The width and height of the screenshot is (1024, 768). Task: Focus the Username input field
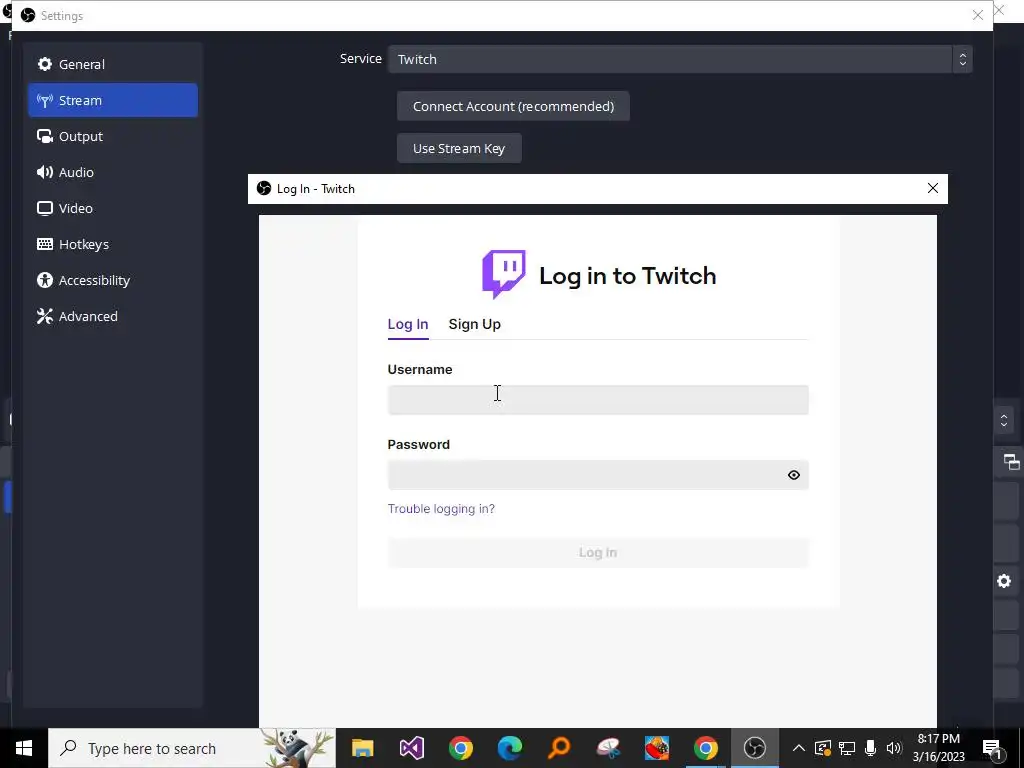tap(598, 400)
